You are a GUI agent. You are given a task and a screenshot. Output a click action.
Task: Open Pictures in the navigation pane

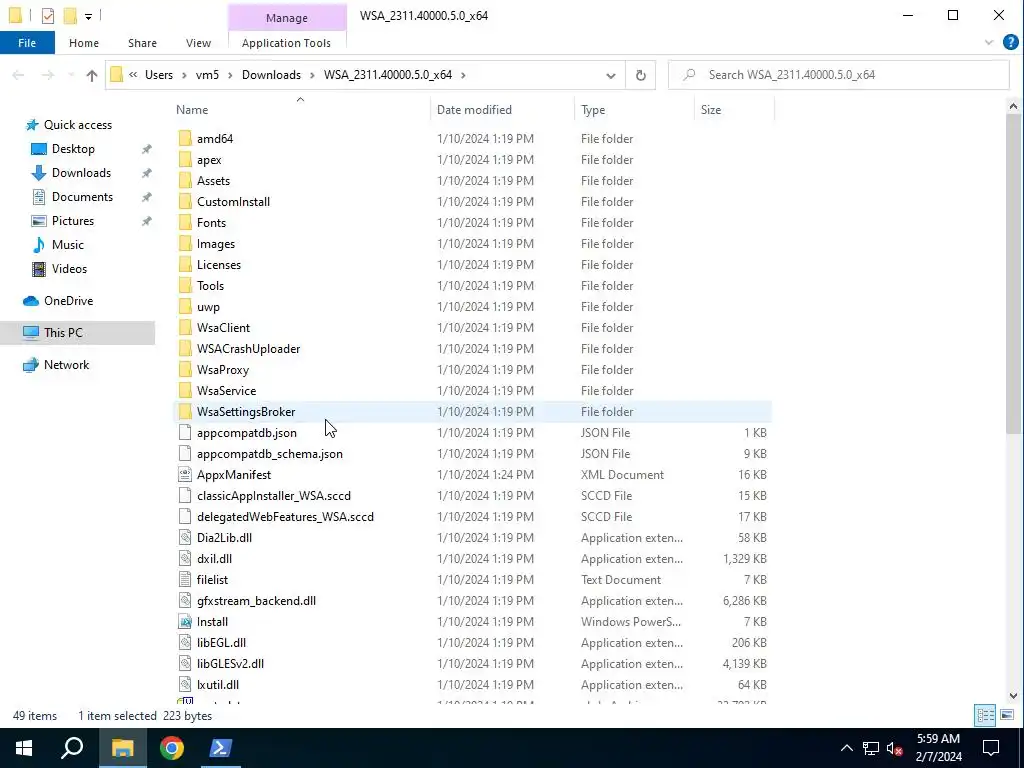pyautogui.click(x=72, y=221)
